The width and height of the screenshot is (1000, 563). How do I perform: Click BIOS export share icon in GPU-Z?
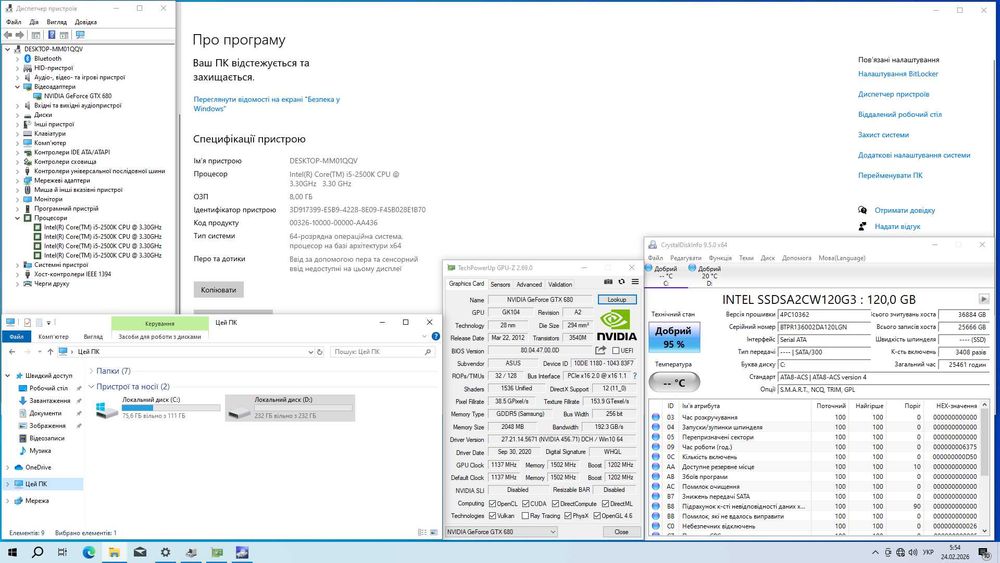point(600,350)
